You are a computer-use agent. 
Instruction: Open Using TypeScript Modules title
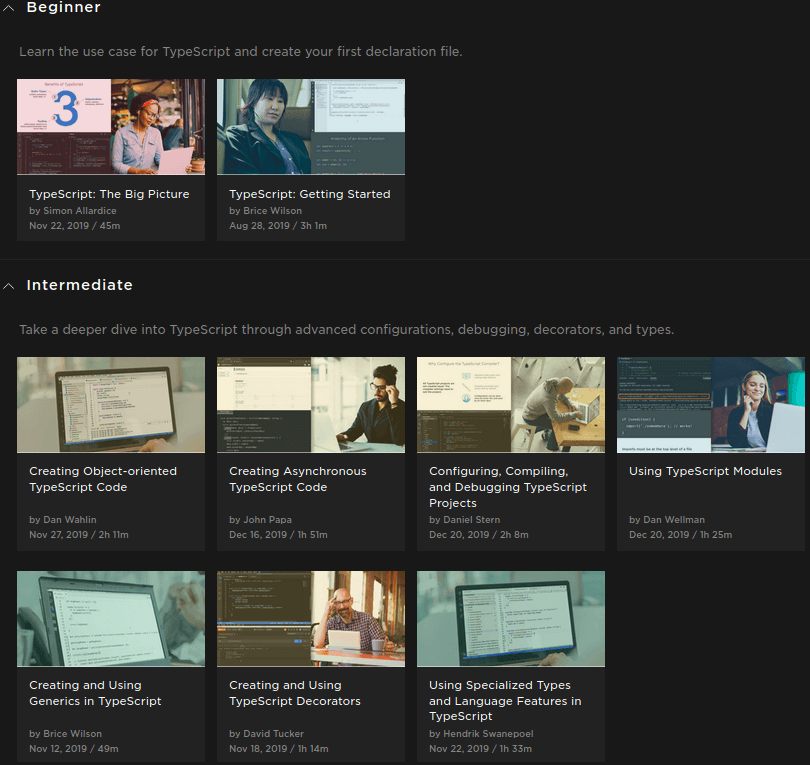pyautogui.click(x=706, y=471)
